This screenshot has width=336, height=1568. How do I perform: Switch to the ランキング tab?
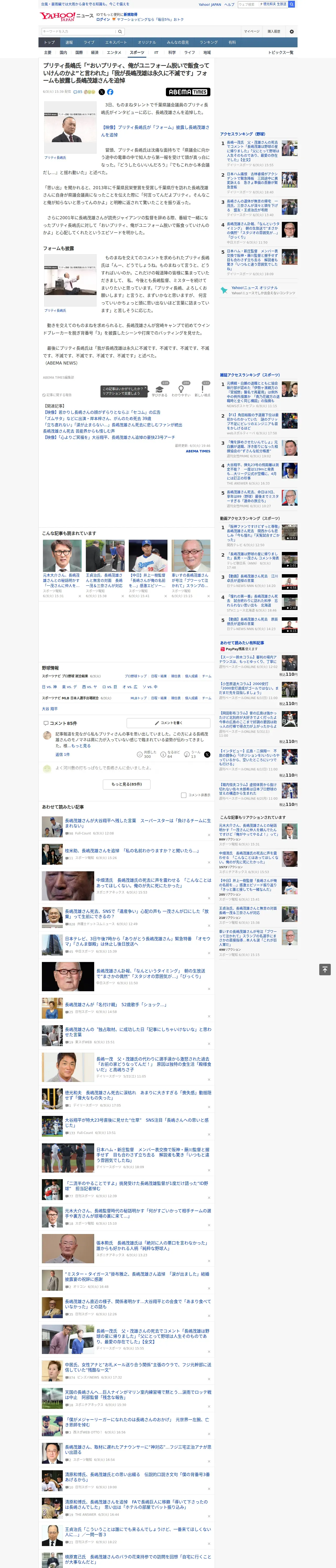[209, 43]
